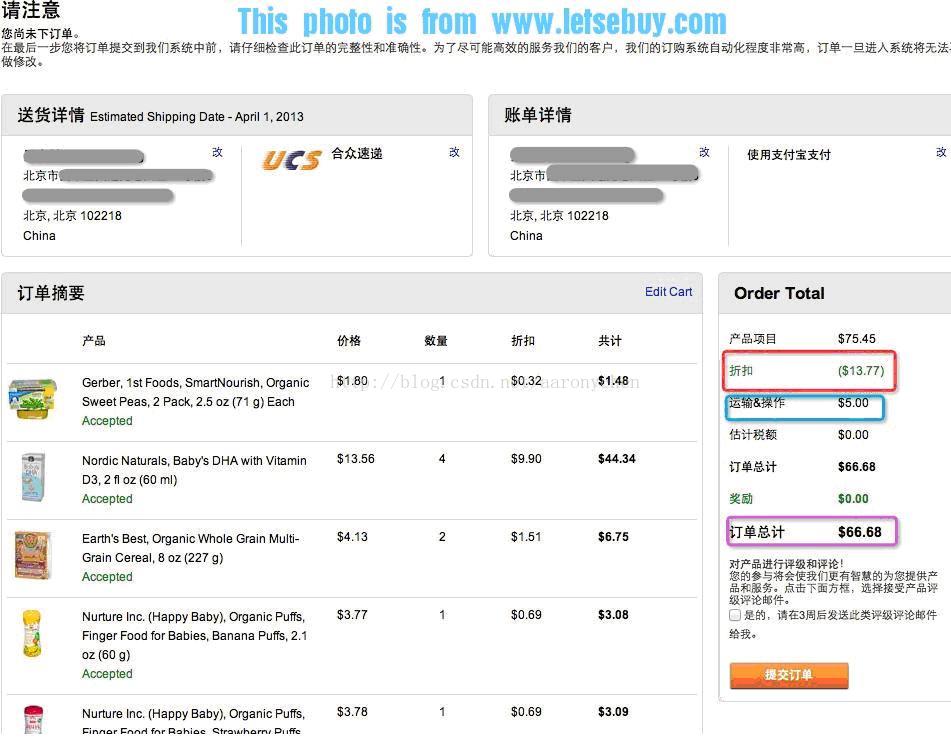Open the Banana Puffs product thumbnail
The height and width of the screenshot is (742, 951).
tap(32, 633)
